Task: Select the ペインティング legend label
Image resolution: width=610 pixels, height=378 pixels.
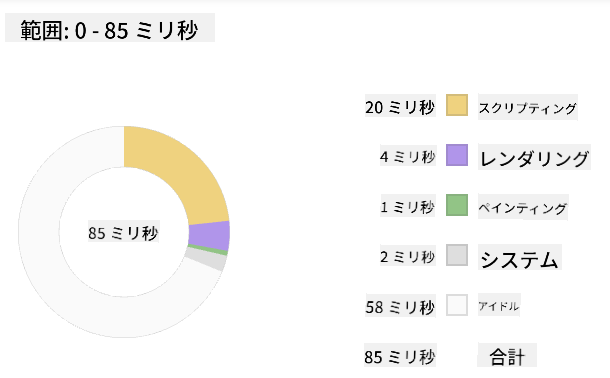Action: tap(523, 207)
